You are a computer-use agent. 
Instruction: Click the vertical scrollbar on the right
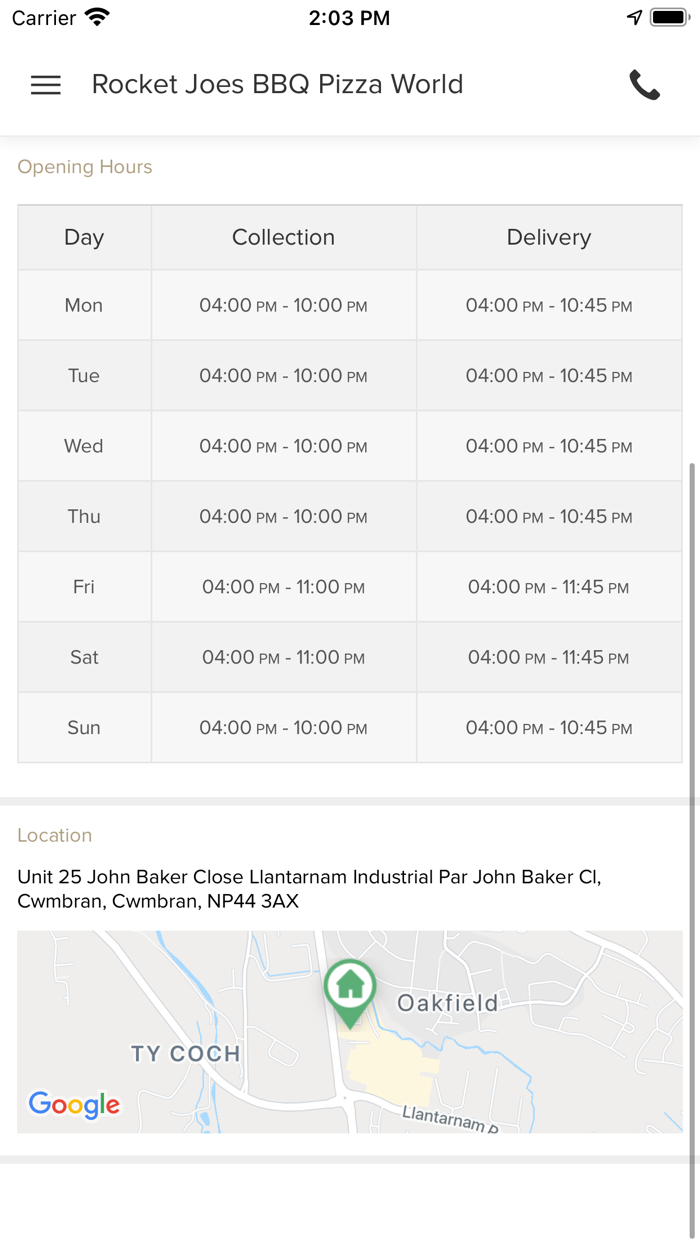click(692, 800)
